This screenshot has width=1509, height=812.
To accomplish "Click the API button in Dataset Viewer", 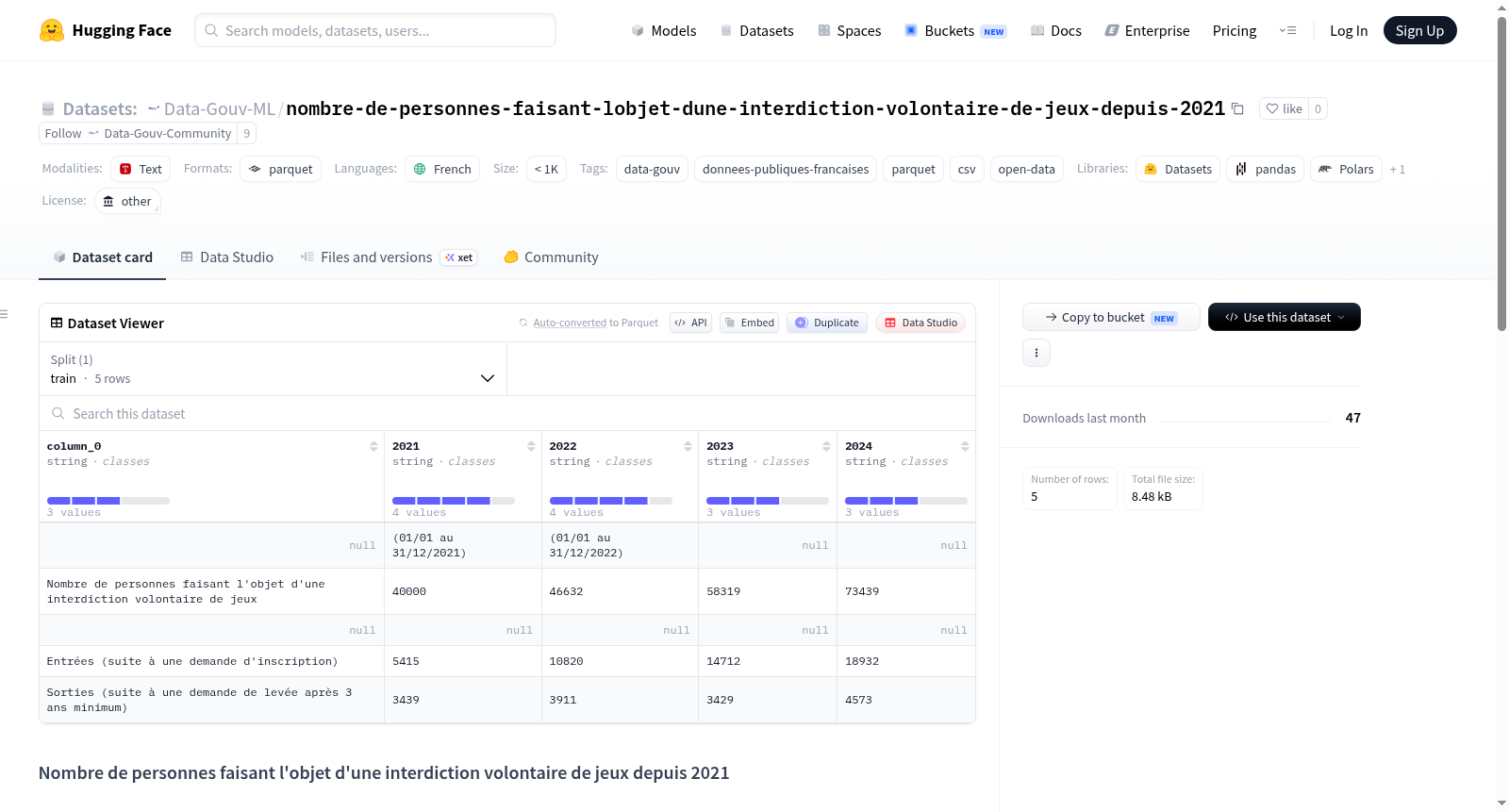I will pyautogui.click(x=690, y=323).
